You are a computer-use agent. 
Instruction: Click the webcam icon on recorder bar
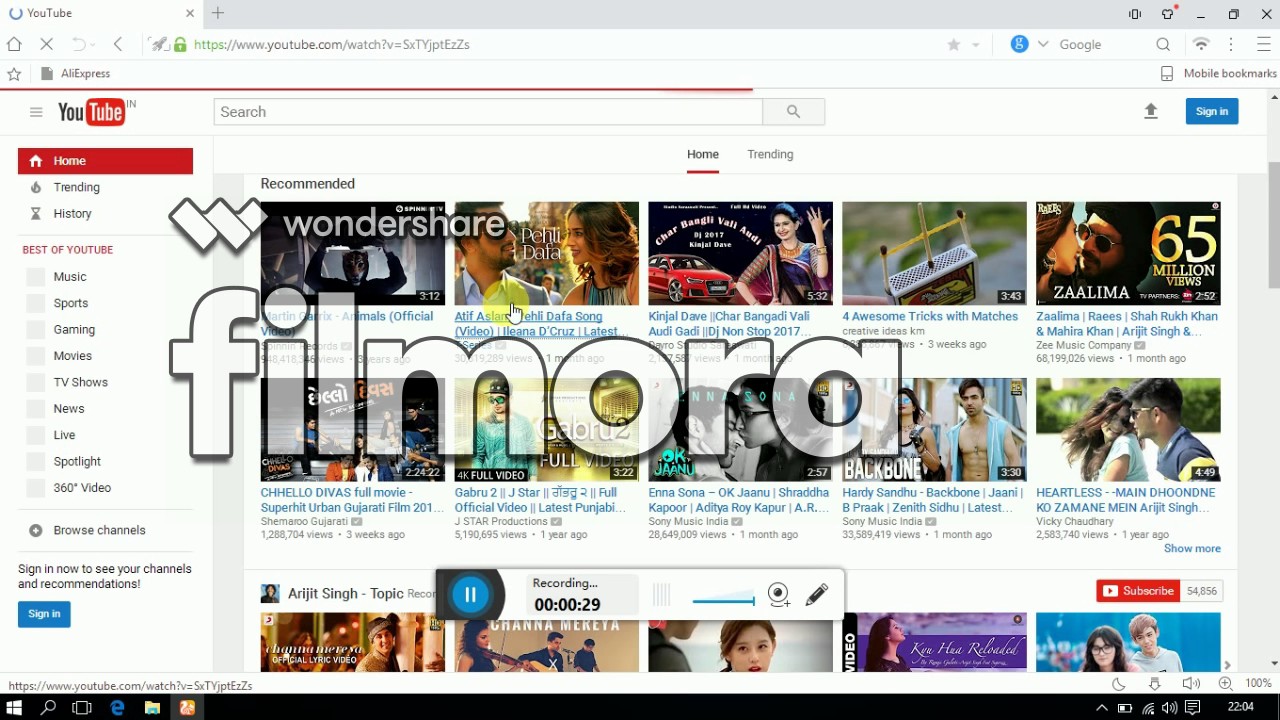coord(779,595)
